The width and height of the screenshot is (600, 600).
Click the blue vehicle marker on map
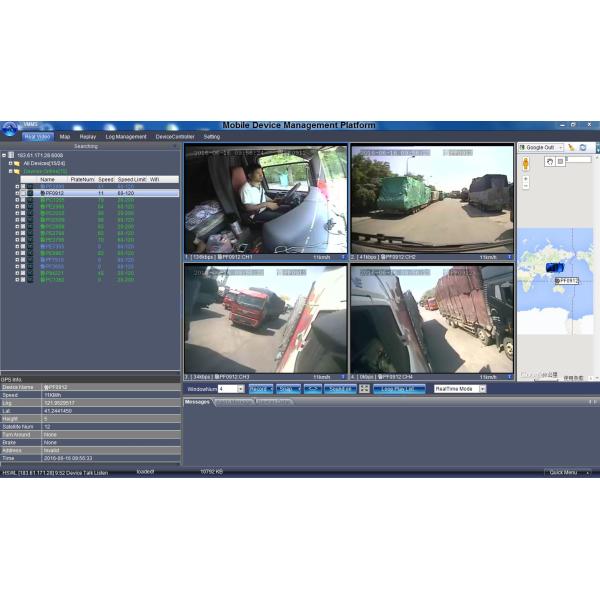point(554,267)
